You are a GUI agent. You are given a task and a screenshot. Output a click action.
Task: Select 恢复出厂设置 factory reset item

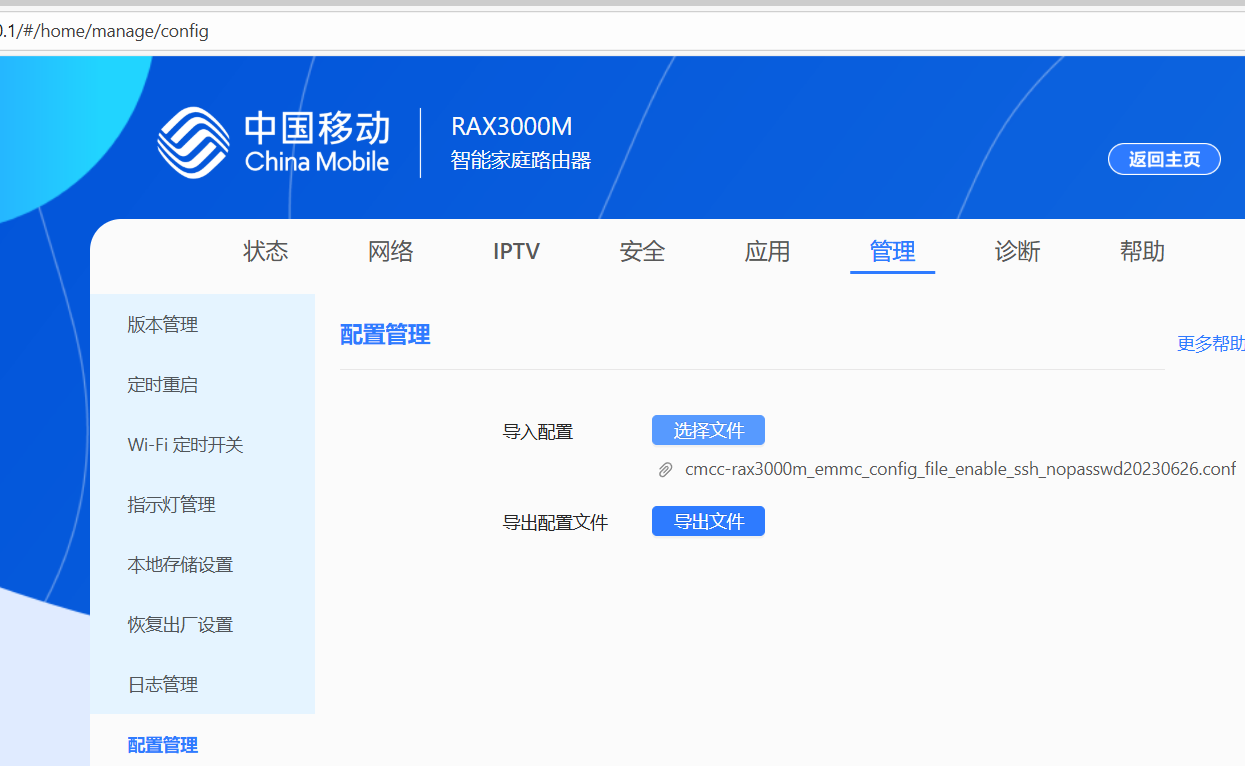click(x=180, y=625)
